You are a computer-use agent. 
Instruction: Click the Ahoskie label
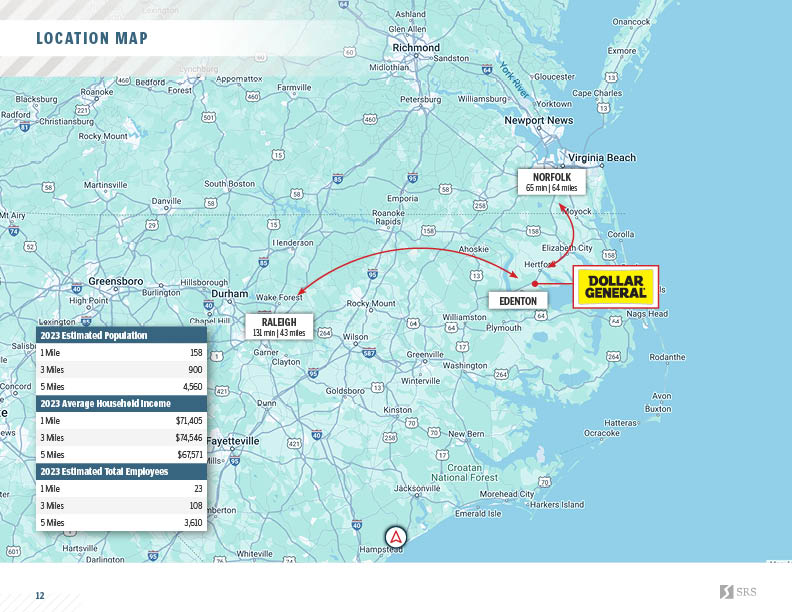(x=474, y=249)
